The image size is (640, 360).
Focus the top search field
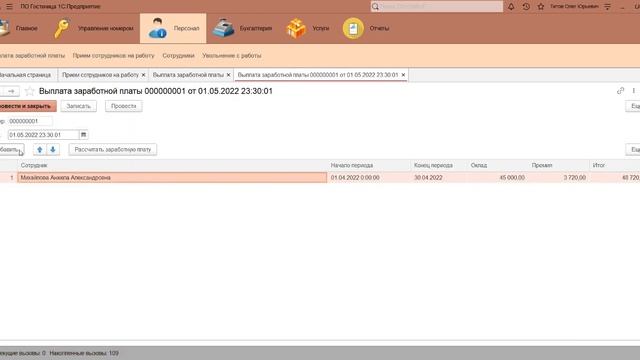pos(437,7)
